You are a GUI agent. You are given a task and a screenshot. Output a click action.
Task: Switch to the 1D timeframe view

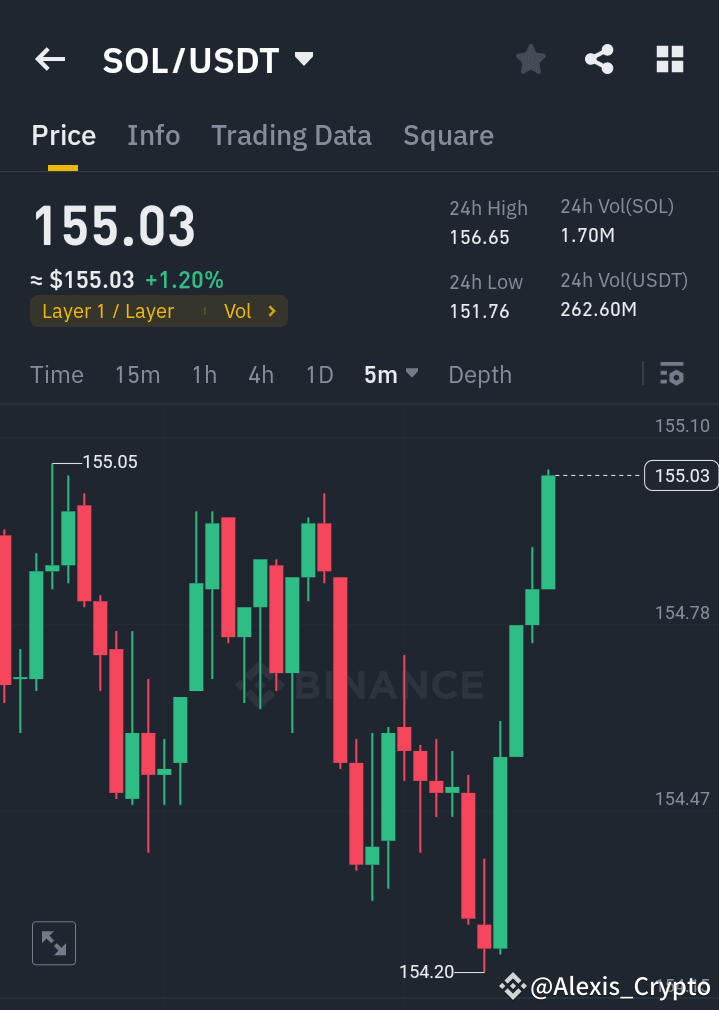click(x=319, y=374)
